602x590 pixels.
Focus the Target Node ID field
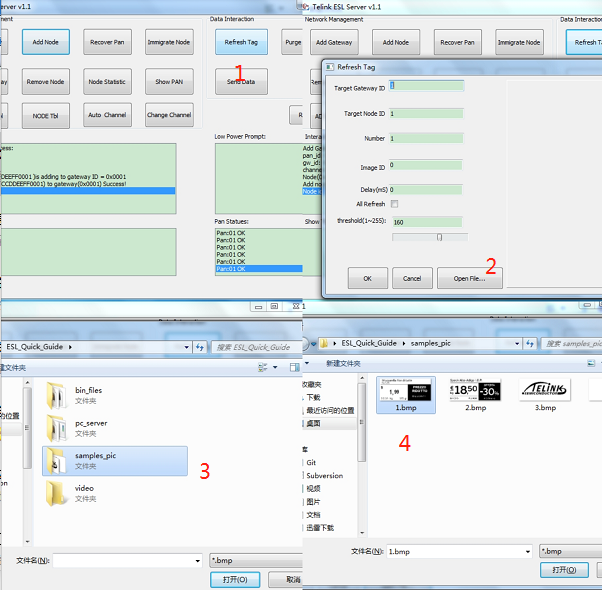(426, 114)
